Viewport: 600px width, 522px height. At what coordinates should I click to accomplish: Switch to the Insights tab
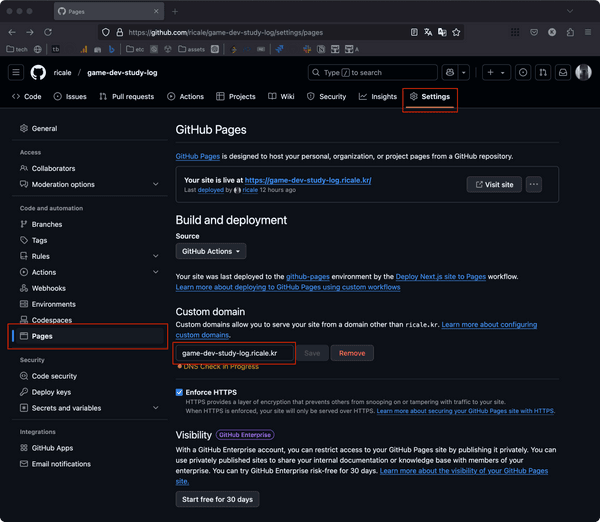click(x=378, y=96)
